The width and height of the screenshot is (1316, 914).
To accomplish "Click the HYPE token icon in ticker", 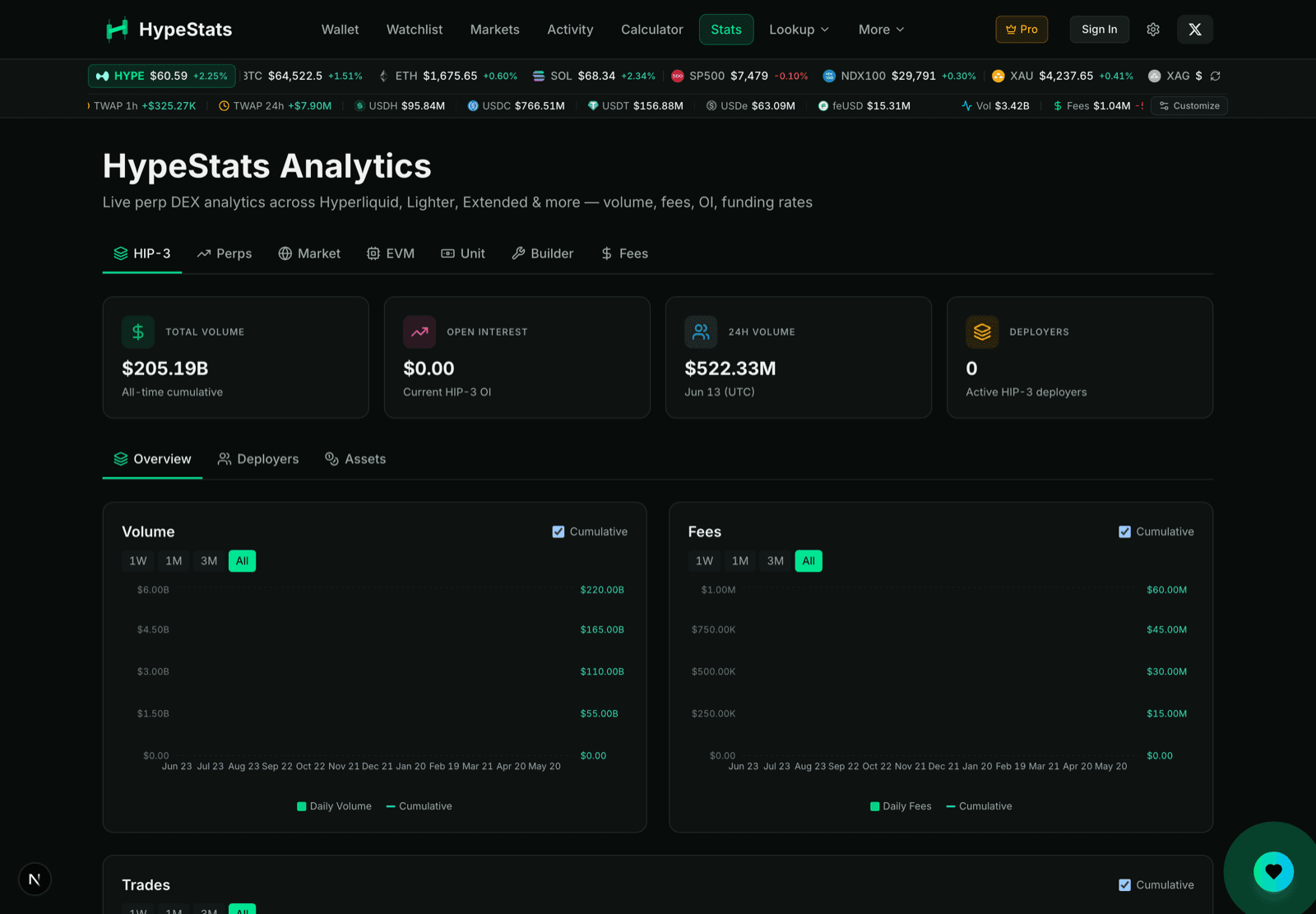I will [x=103, y=76].
